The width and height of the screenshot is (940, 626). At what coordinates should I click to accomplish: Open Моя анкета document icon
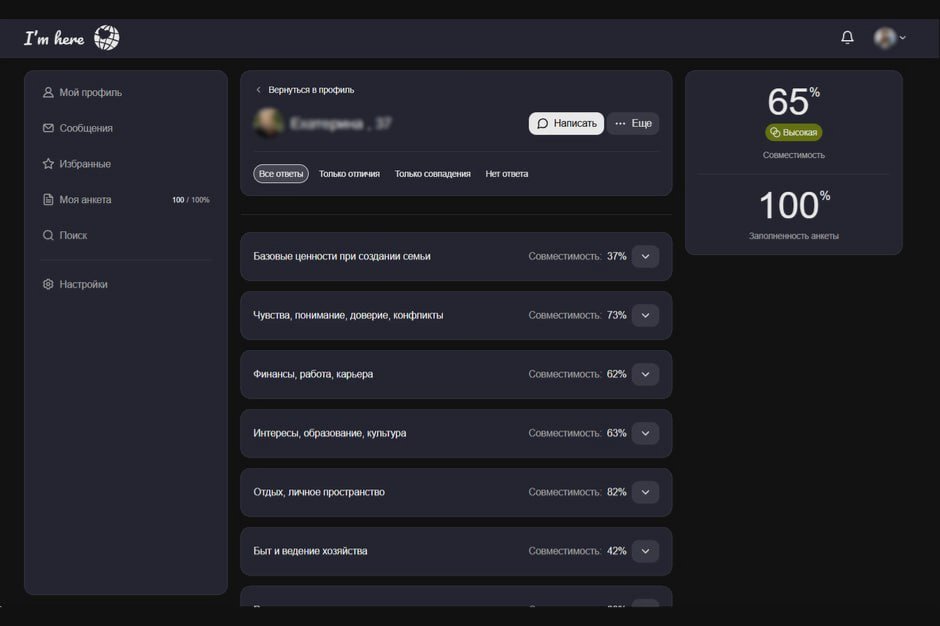(x=48, y=200)
